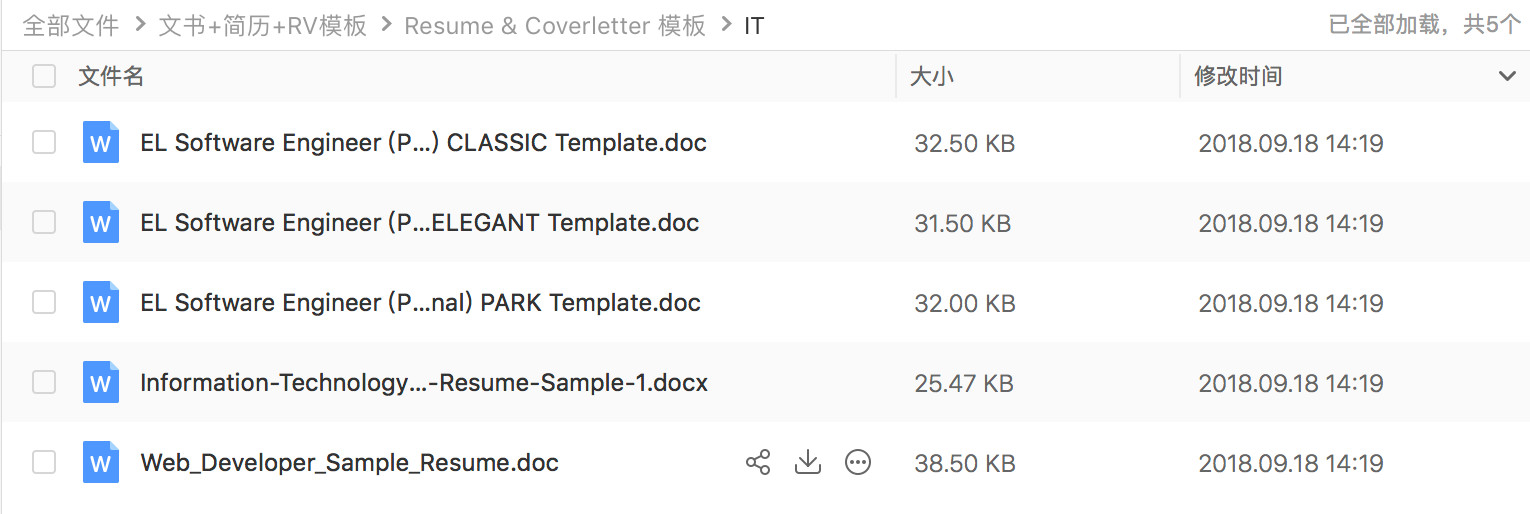Download Web_Developer_Sample_Resume.doc using the download icon
The height and width of the screenshot is (514, 1530).
807,462
